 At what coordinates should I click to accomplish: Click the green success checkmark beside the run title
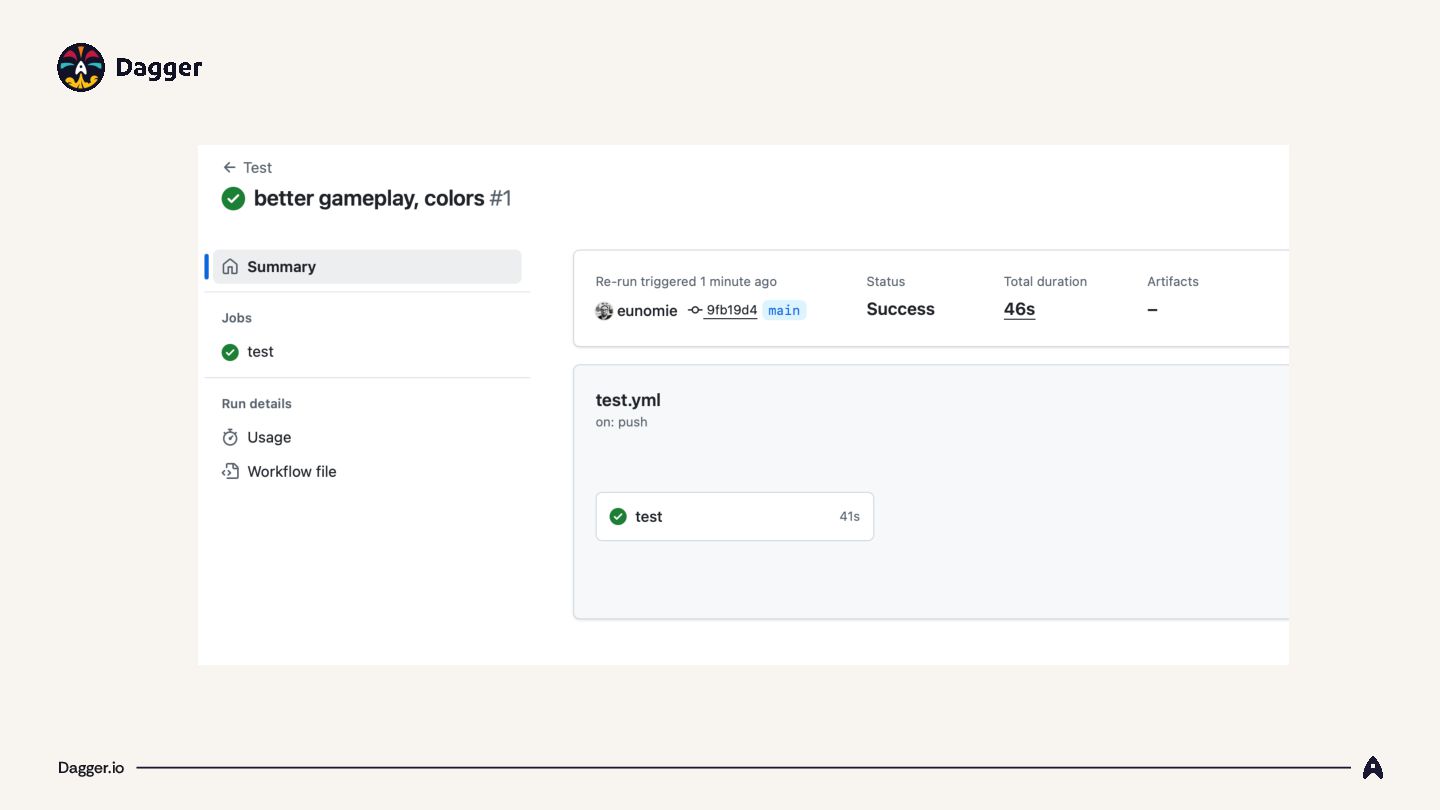pos(233,198)
